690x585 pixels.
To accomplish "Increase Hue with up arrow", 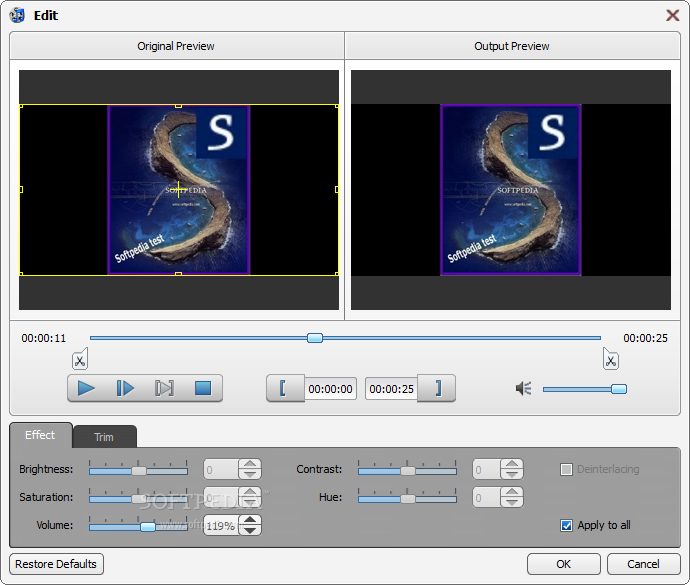I will pos(512,492).
